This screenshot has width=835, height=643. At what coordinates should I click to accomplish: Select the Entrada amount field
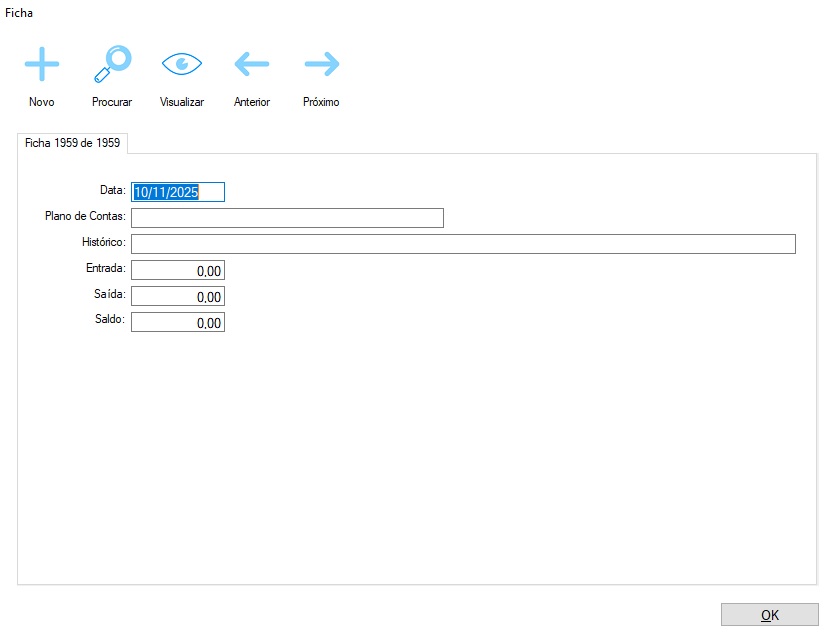(178, 270)
